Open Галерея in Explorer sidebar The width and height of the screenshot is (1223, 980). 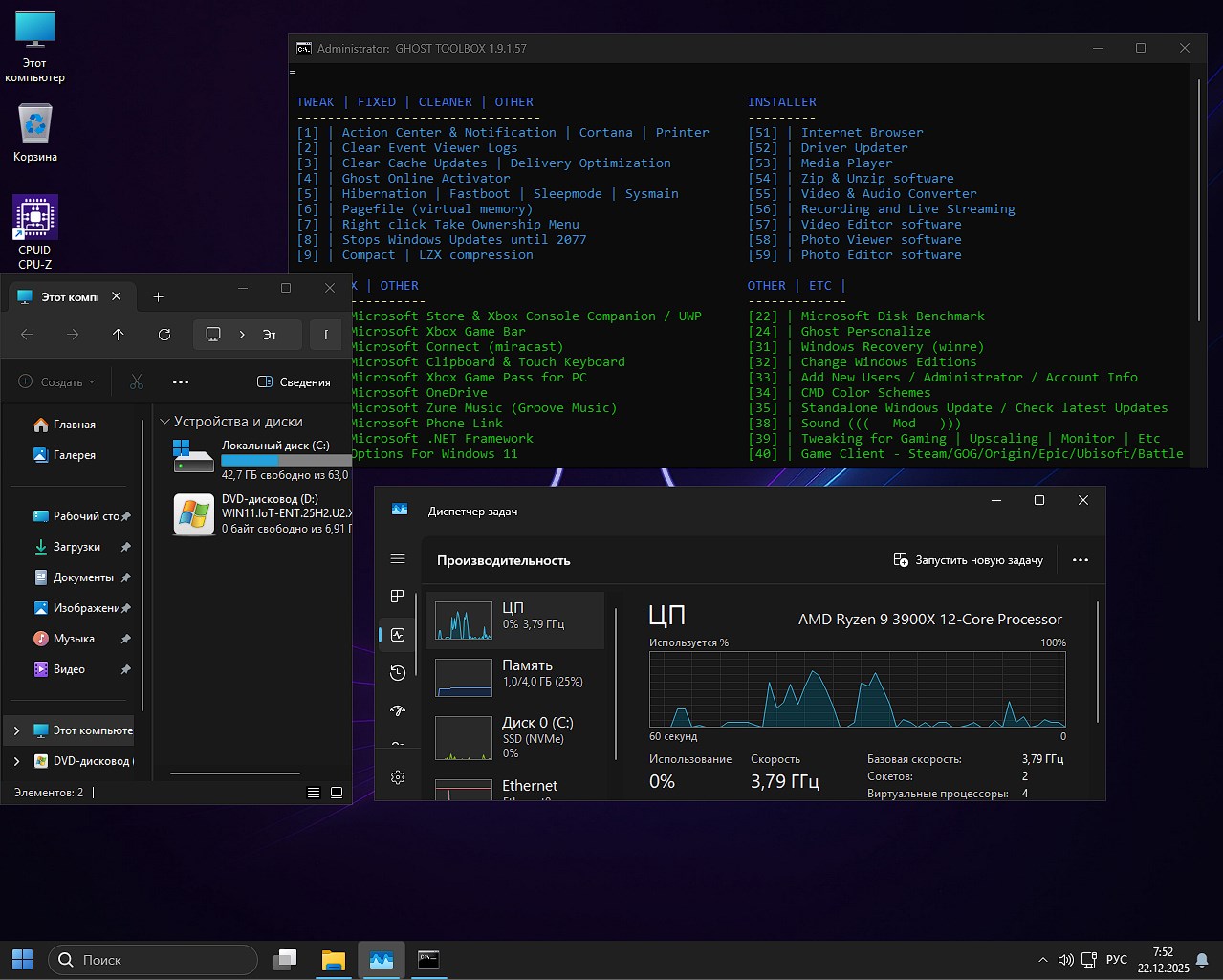pos(75,455)
